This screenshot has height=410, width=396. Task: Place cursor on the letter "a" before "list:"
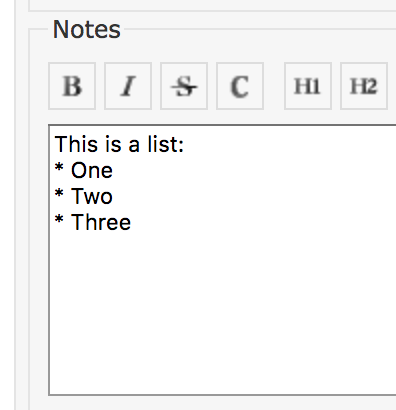tap(134, 147)
